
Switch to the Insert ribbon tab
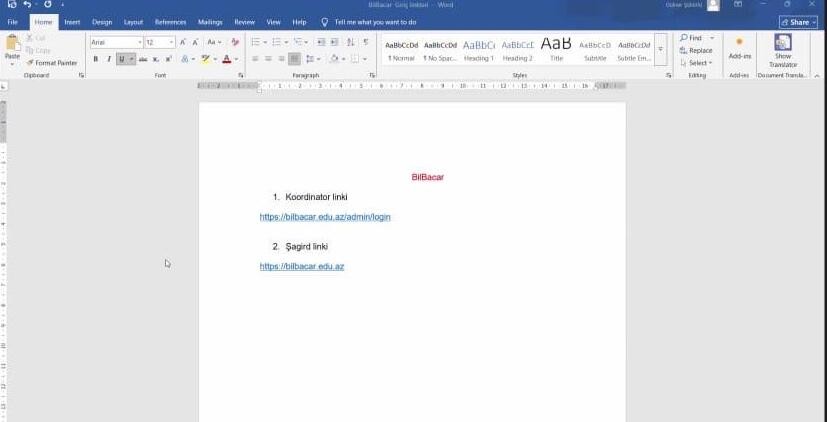coord(72,21)
